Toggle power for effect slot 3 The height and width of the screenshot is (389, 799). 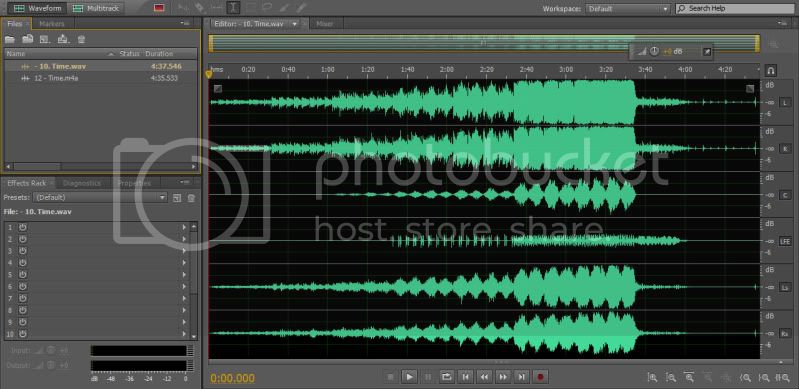22,251
